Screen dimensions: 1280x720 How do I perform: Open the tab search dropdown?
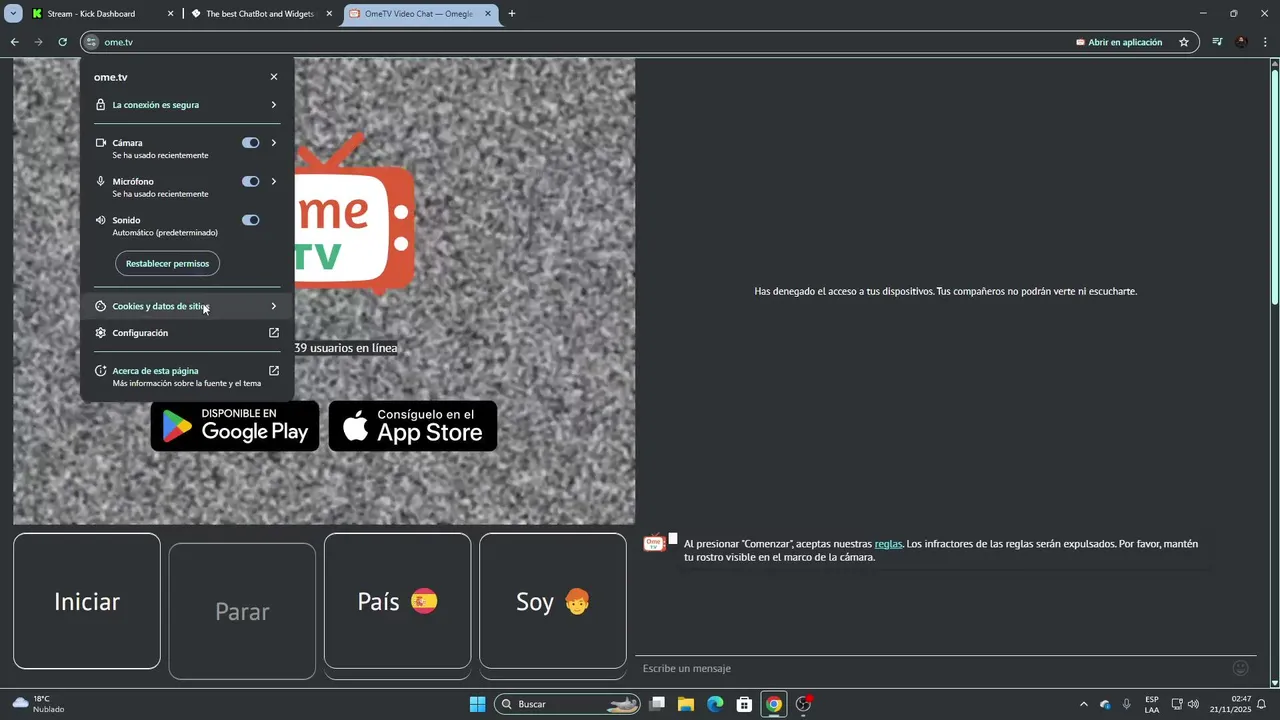point(13,14)
